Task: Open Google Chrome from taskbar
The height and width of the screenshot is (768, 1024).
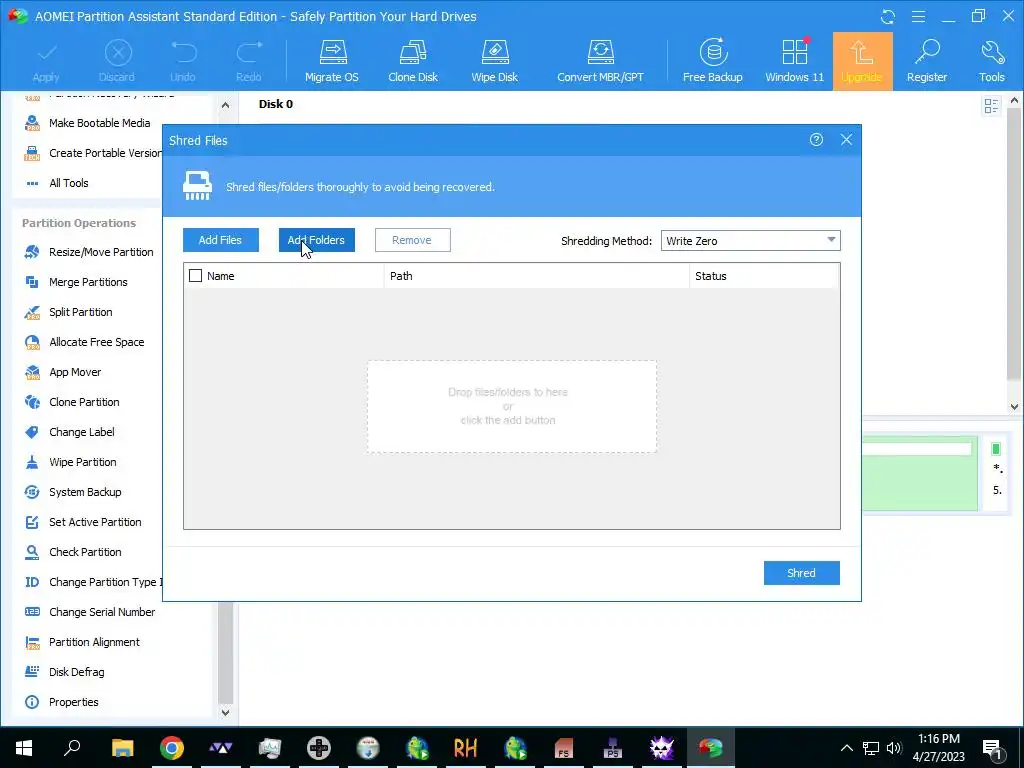Action: (x=172, y=748)
